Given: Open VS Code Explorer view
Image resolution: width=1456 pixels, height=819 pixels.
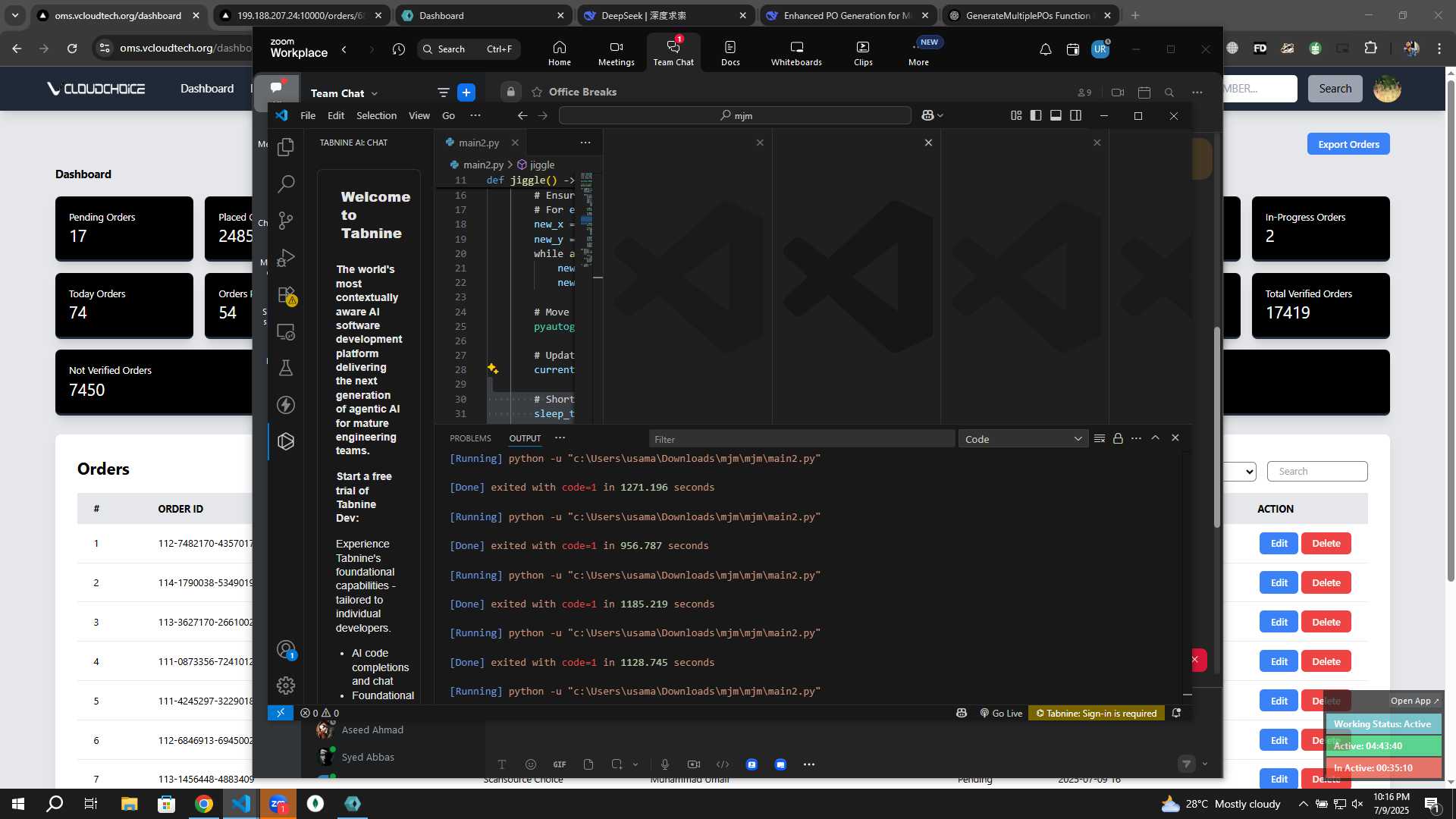Looking at the screenshot, I should click(286, 147).
